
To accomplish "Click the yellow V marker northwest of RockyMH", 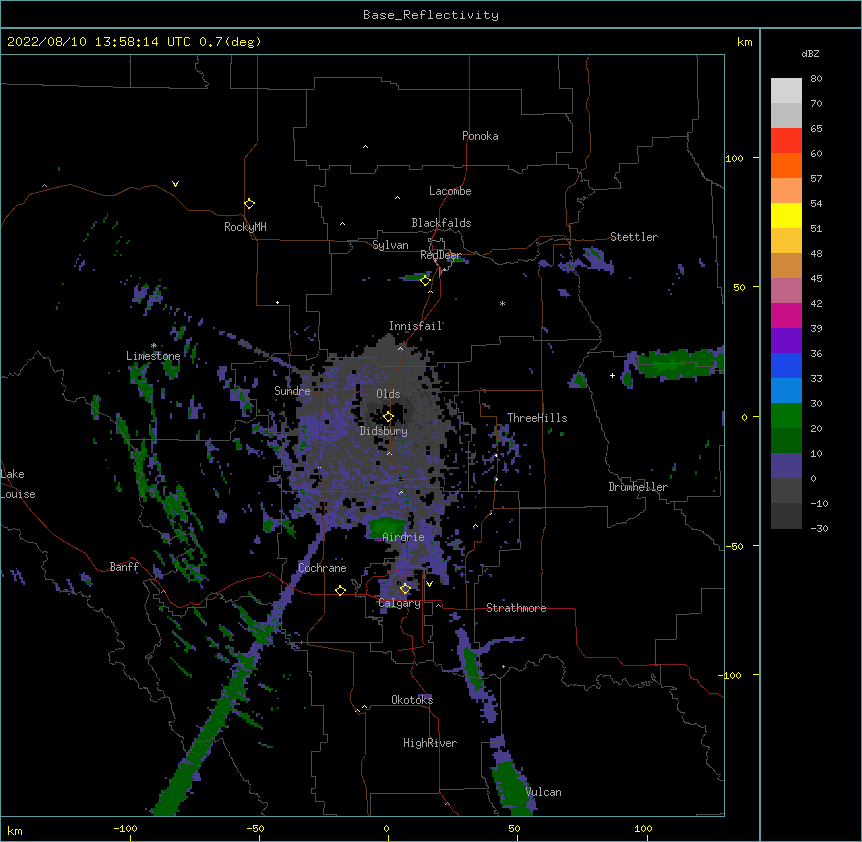I will pyautogui.click(x=175, y=184).
